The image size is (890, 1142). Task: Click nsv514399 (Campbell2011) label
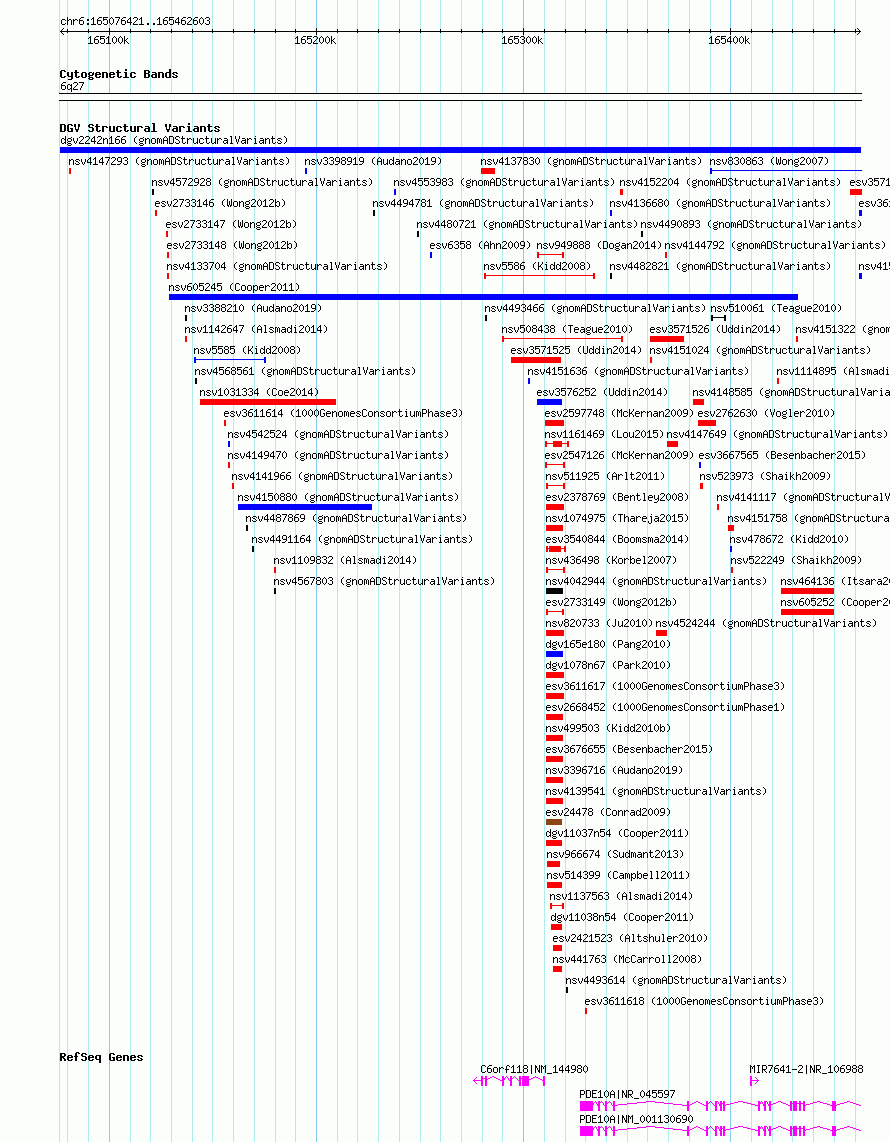point(618,877)
